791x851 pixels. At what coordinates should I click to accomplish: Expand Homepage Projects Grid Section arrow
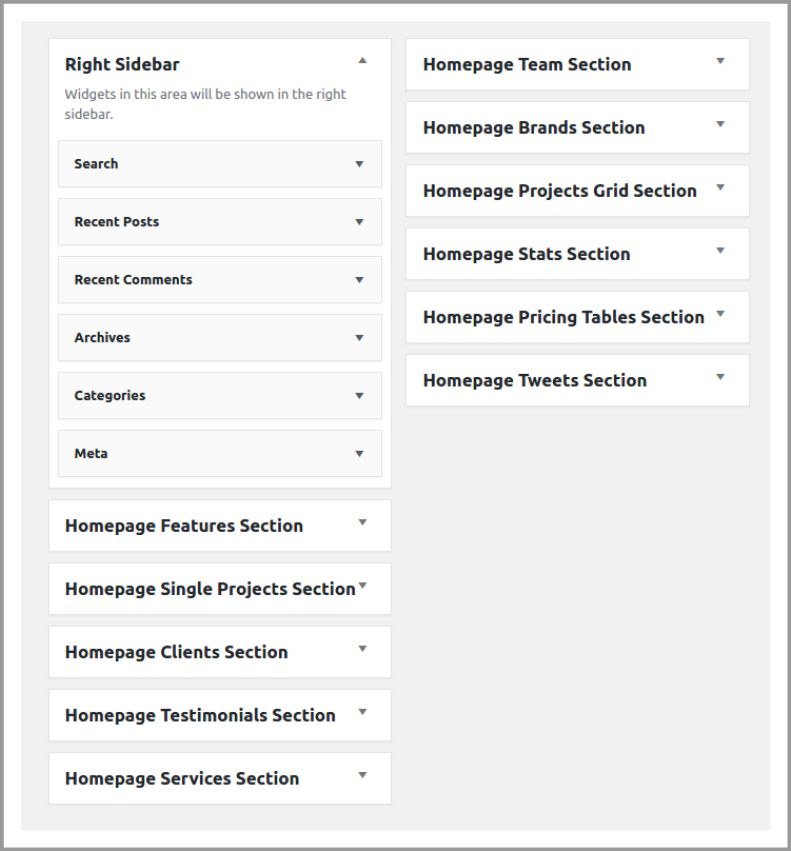tap(720, 187)
